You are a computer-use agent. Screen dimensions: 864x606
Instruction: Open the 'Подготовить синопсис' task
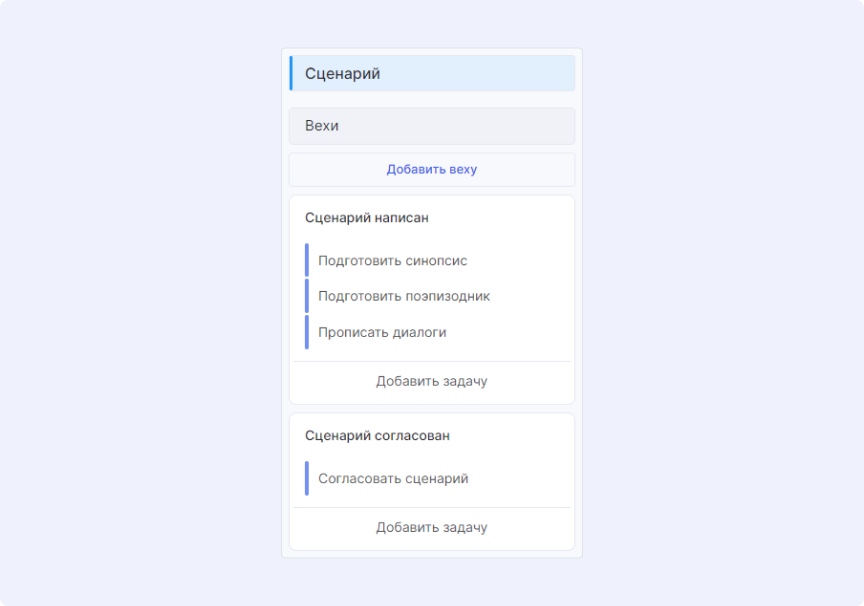(393, 261)
